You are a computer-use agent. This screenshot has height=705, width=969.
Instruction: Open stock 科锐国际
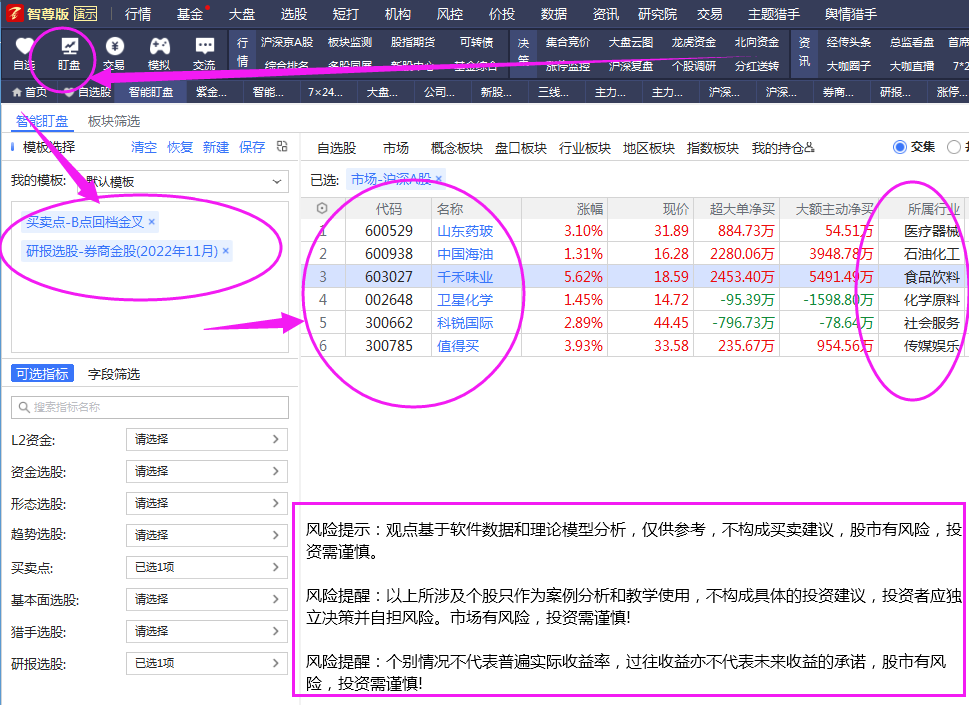[465, 323]
